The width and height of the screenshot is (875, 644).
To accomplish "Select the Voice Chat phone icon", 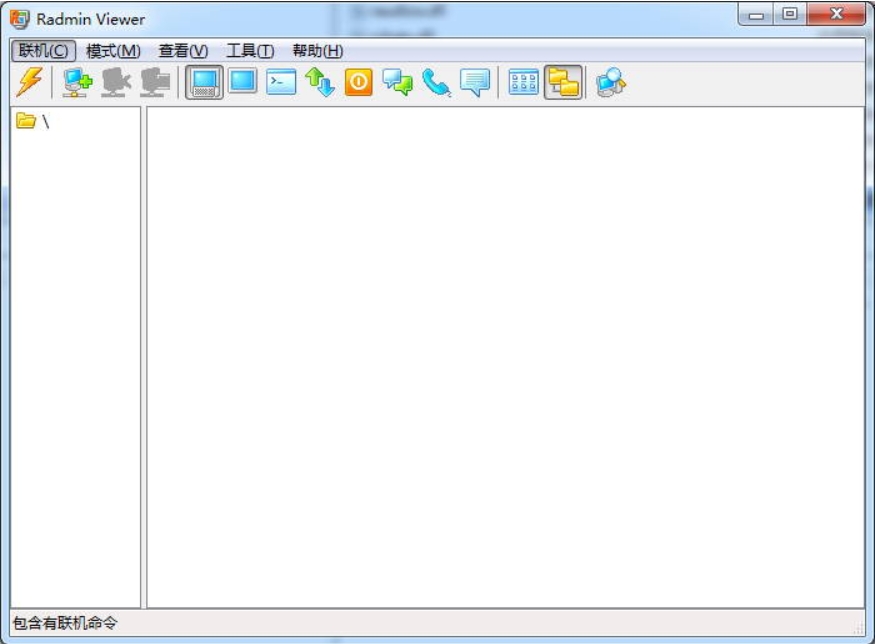I will pos(436,83).
